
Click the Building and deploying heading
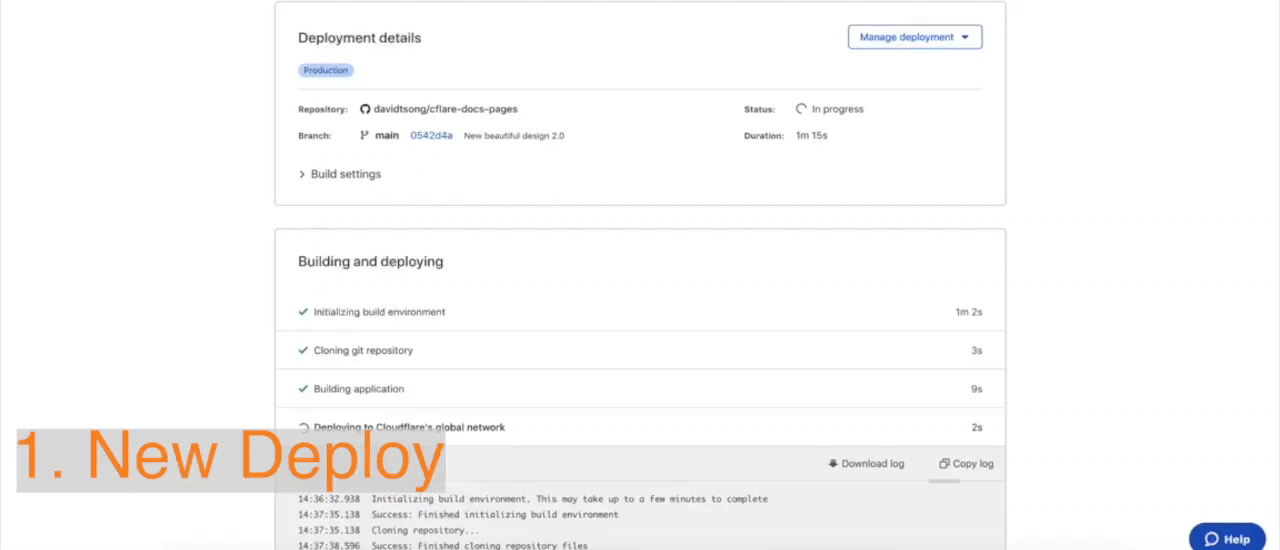(x=371, y=262)
